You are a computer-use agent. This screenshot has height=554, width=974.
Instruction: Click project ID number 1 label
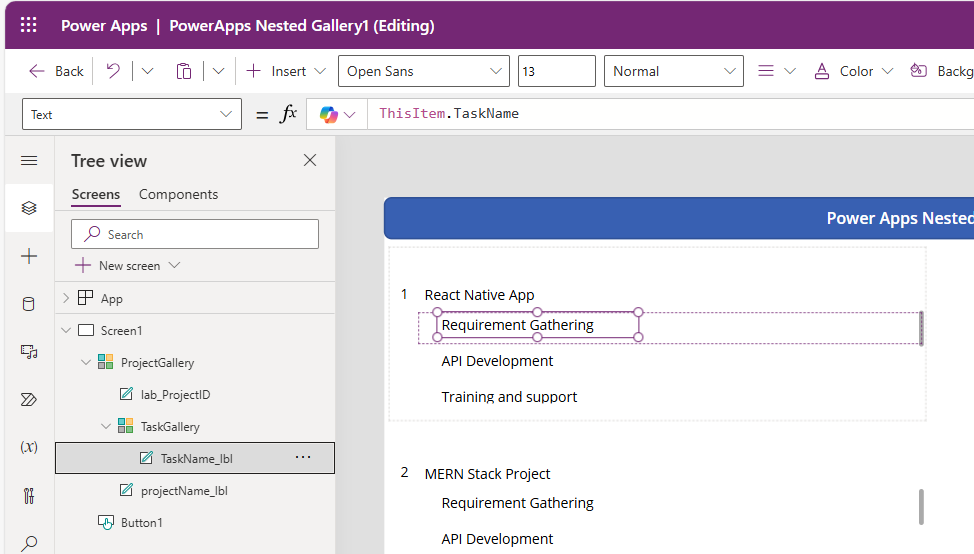click(404, 294)
